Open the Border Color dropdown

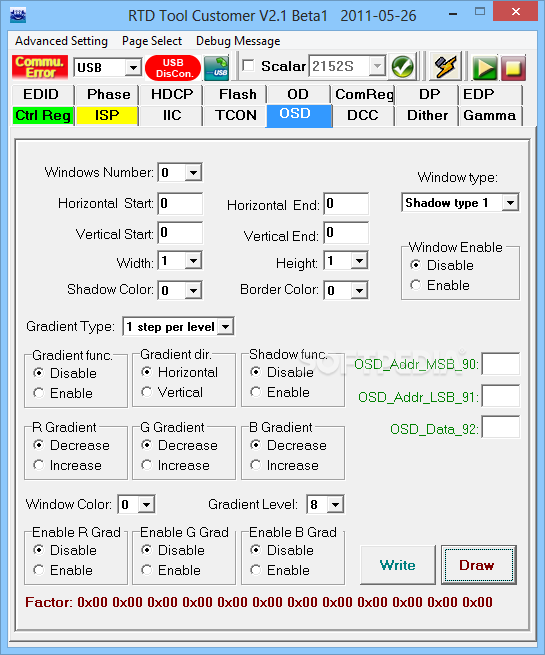point(359,290)
